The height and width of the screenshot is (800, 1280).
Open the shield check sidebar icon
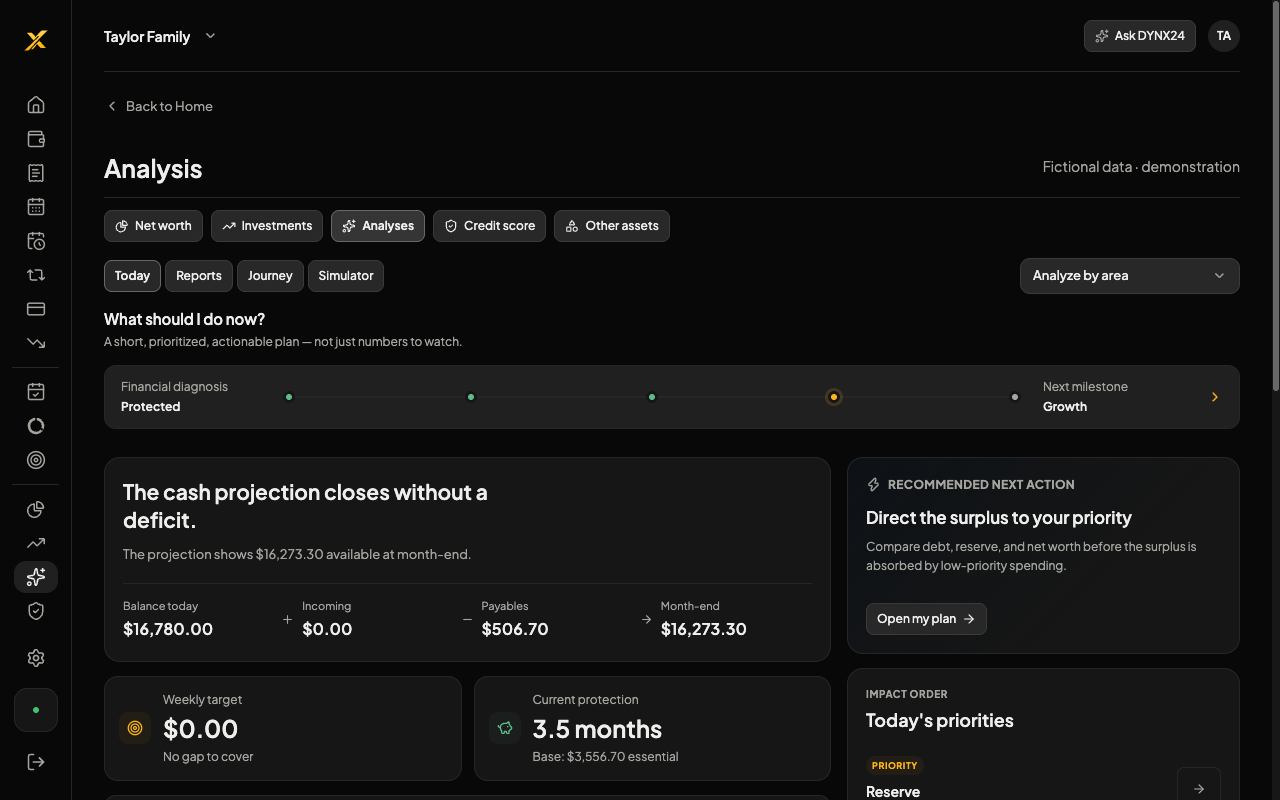(36, 611)
